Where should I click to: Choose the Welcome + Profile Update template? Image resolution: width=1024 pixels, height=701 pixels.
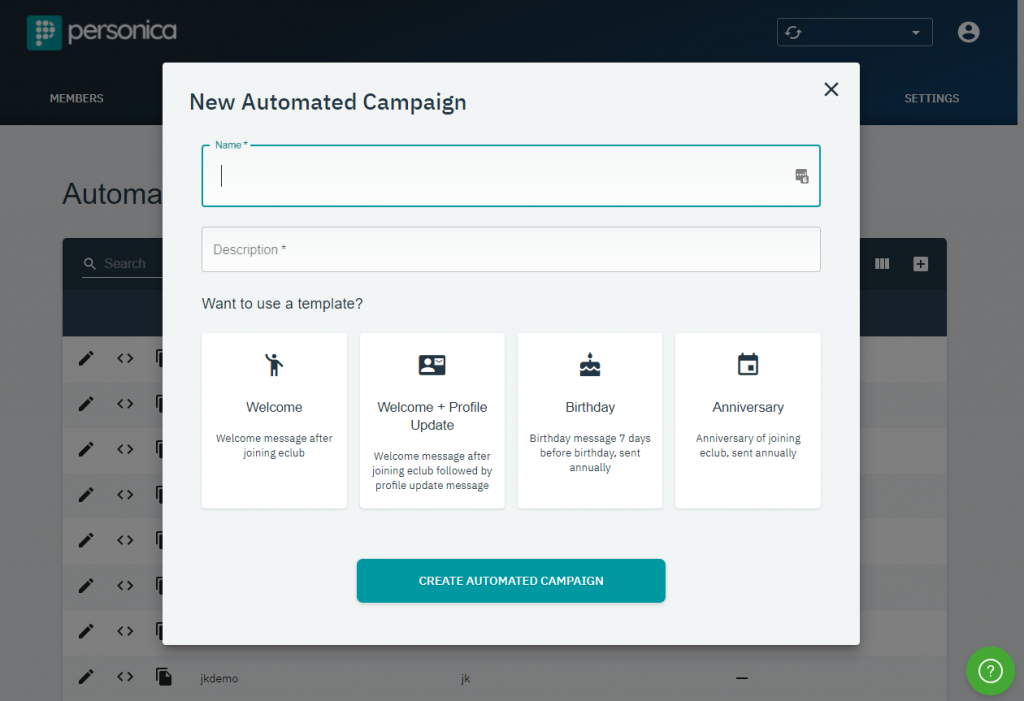coord(432,420)
